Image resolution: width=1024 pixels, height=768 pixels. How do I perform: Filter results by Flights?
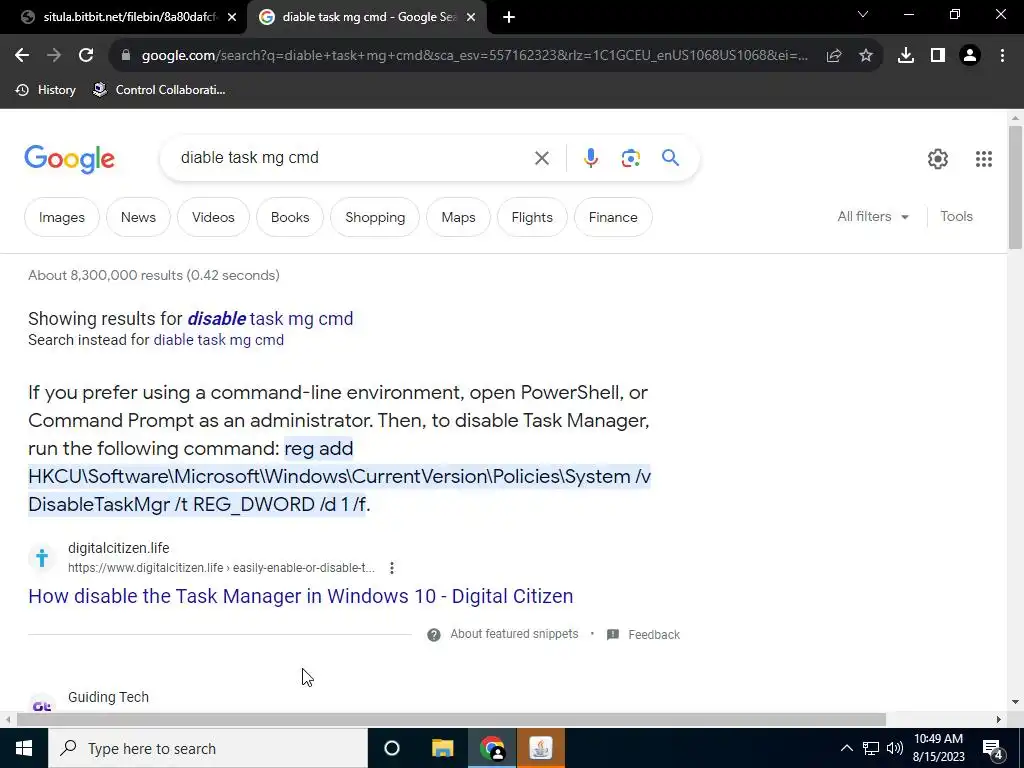pos(532,217)
